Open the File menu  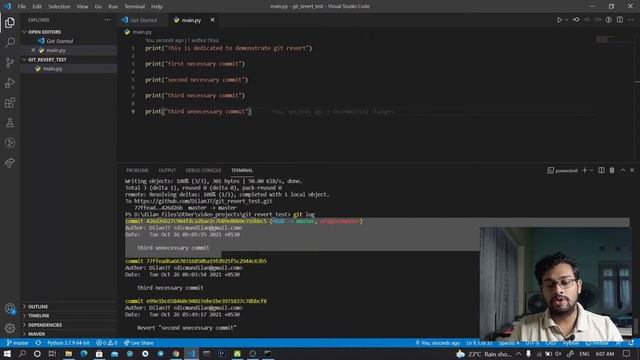[22, 7]
